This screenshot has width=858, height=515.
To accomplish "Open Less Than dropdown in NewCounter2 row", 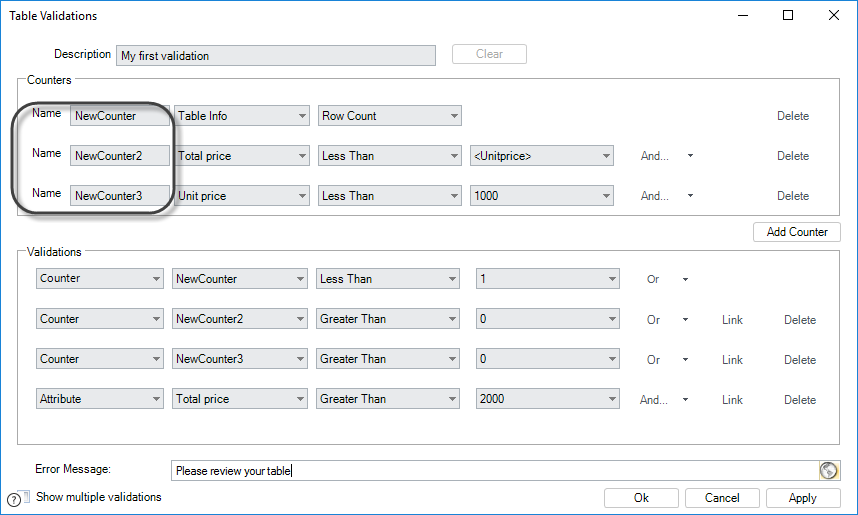I will pos(390,155).
